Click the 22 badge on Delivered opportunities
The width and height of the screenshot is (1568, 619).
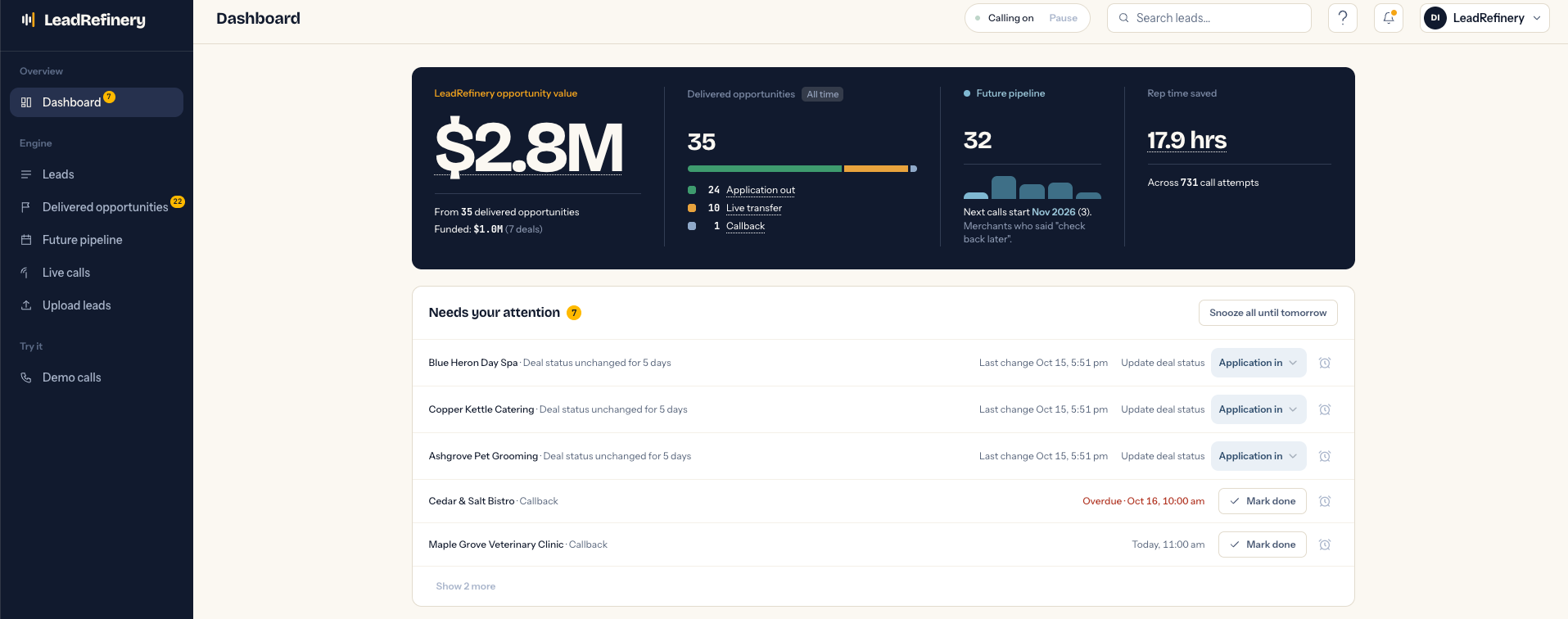pyautogui.click(x=178, y=201)
